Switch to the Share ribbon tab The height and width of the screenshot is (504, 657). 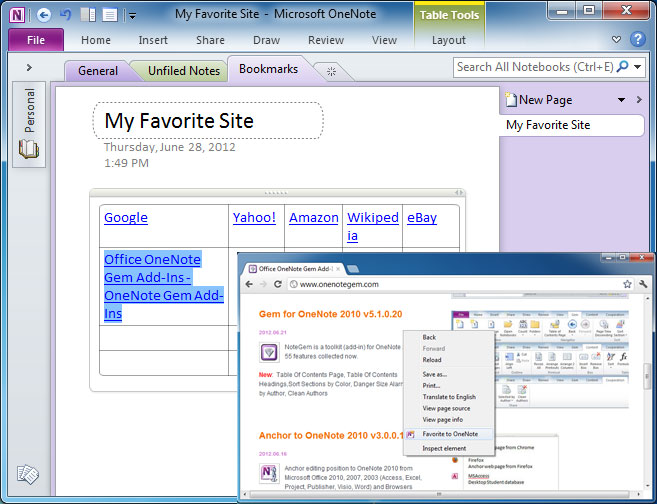(210, 40)
